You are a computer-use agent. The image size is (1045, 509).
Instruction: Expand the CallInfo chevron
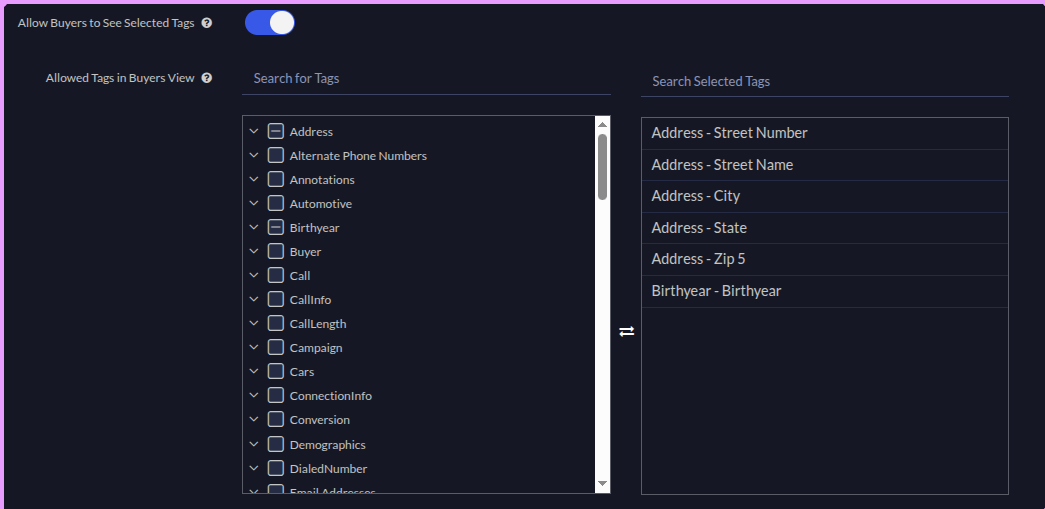tap(253, 299)
